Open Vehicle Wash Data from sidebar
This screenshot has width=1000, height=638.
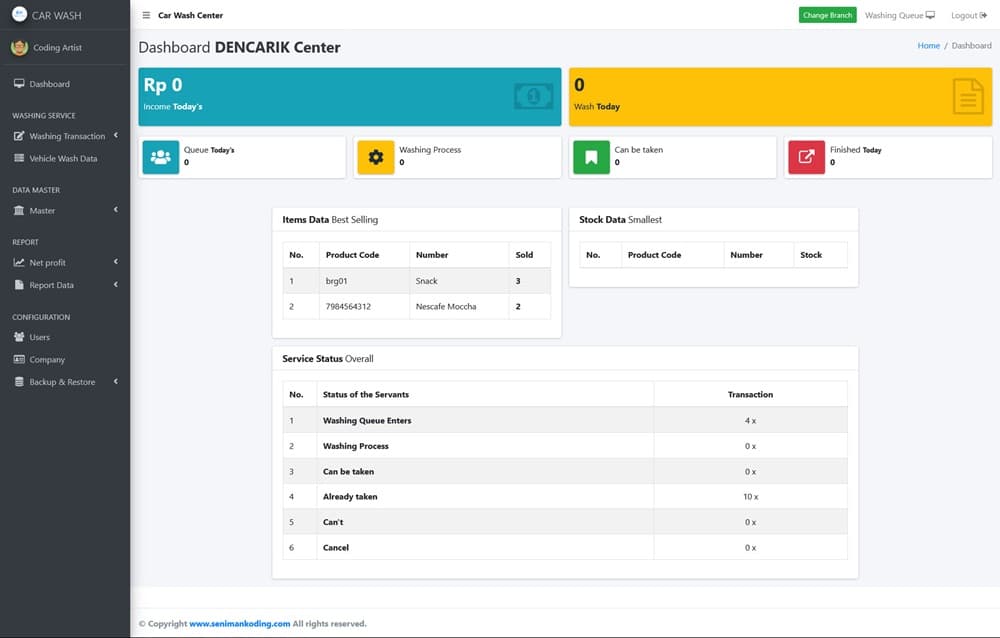pyautogui.click(x=63, y=158)
